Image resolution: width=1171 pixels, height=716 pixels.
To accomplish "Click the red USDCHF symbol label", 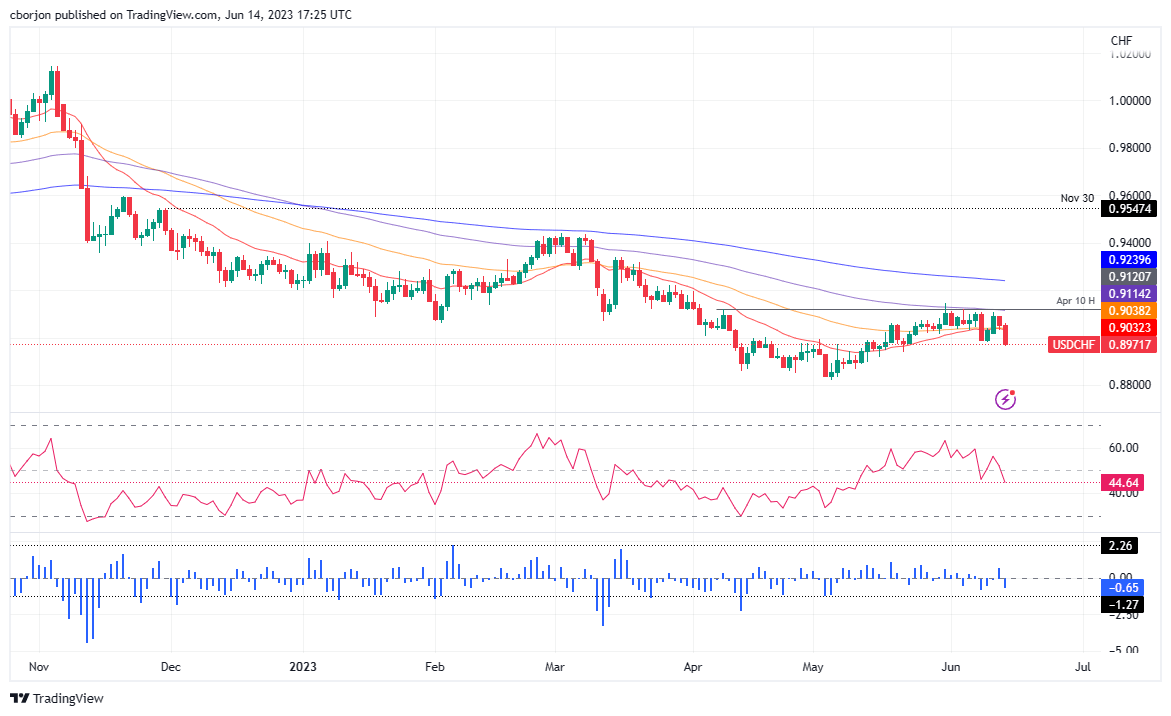I will coord(1073,344).
